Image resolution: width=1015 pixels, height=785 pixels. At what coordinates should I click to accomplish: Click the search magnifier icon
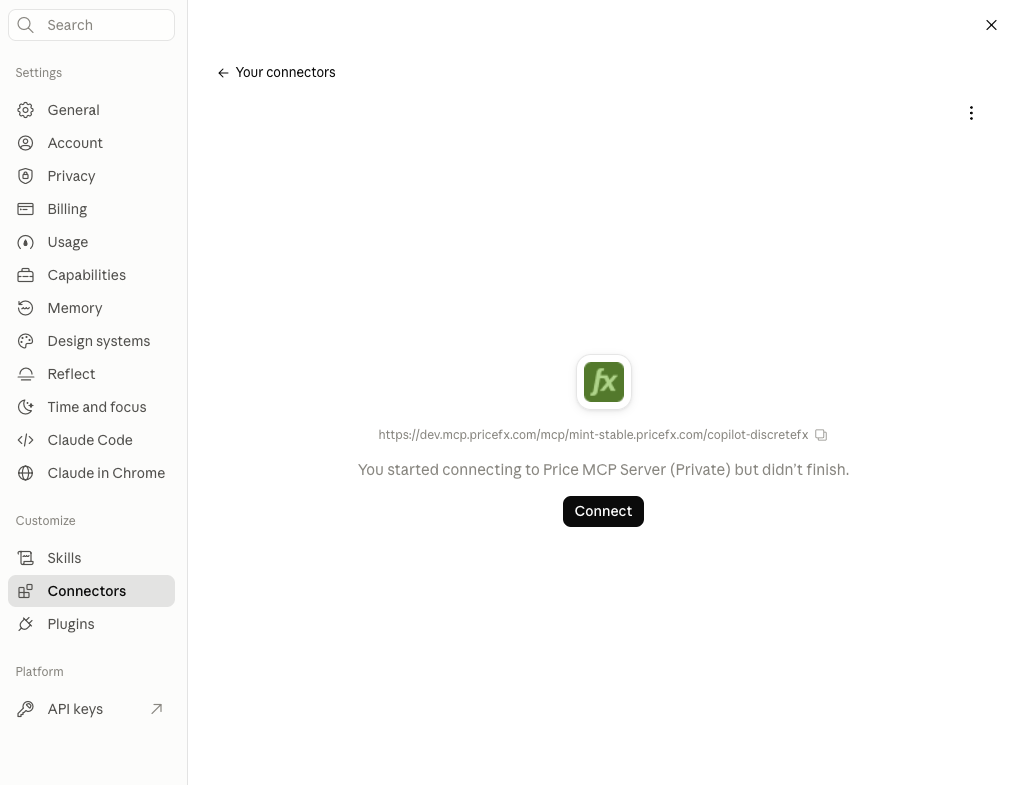tap(25, 25)
